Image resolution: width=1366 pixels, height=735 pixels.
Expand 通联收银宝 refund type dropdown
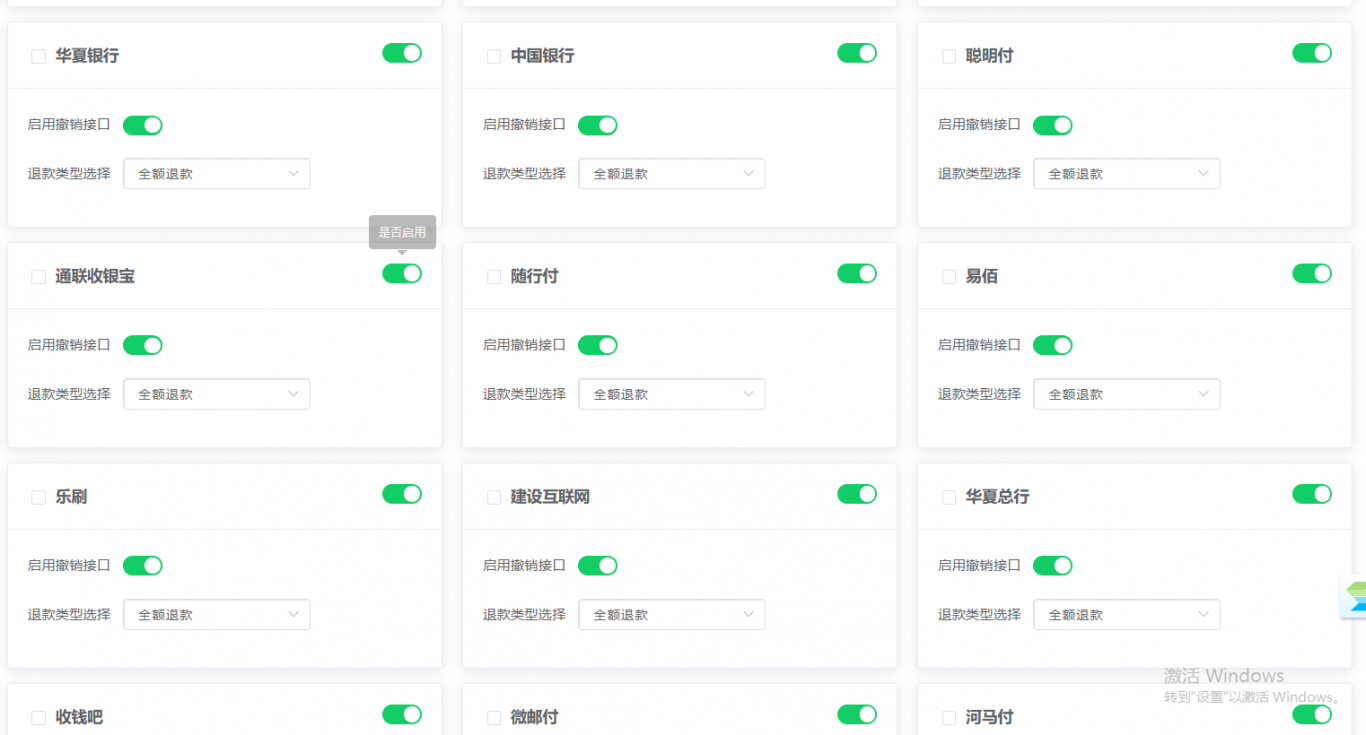(217, 394)
